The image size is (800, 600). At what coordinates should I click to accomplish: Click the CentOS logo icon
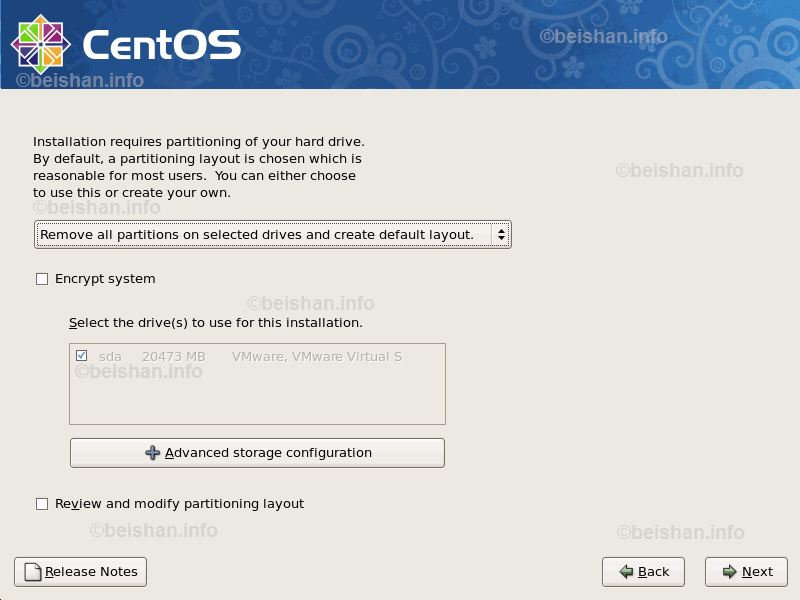pyautogui.click(x=40, y=43)
